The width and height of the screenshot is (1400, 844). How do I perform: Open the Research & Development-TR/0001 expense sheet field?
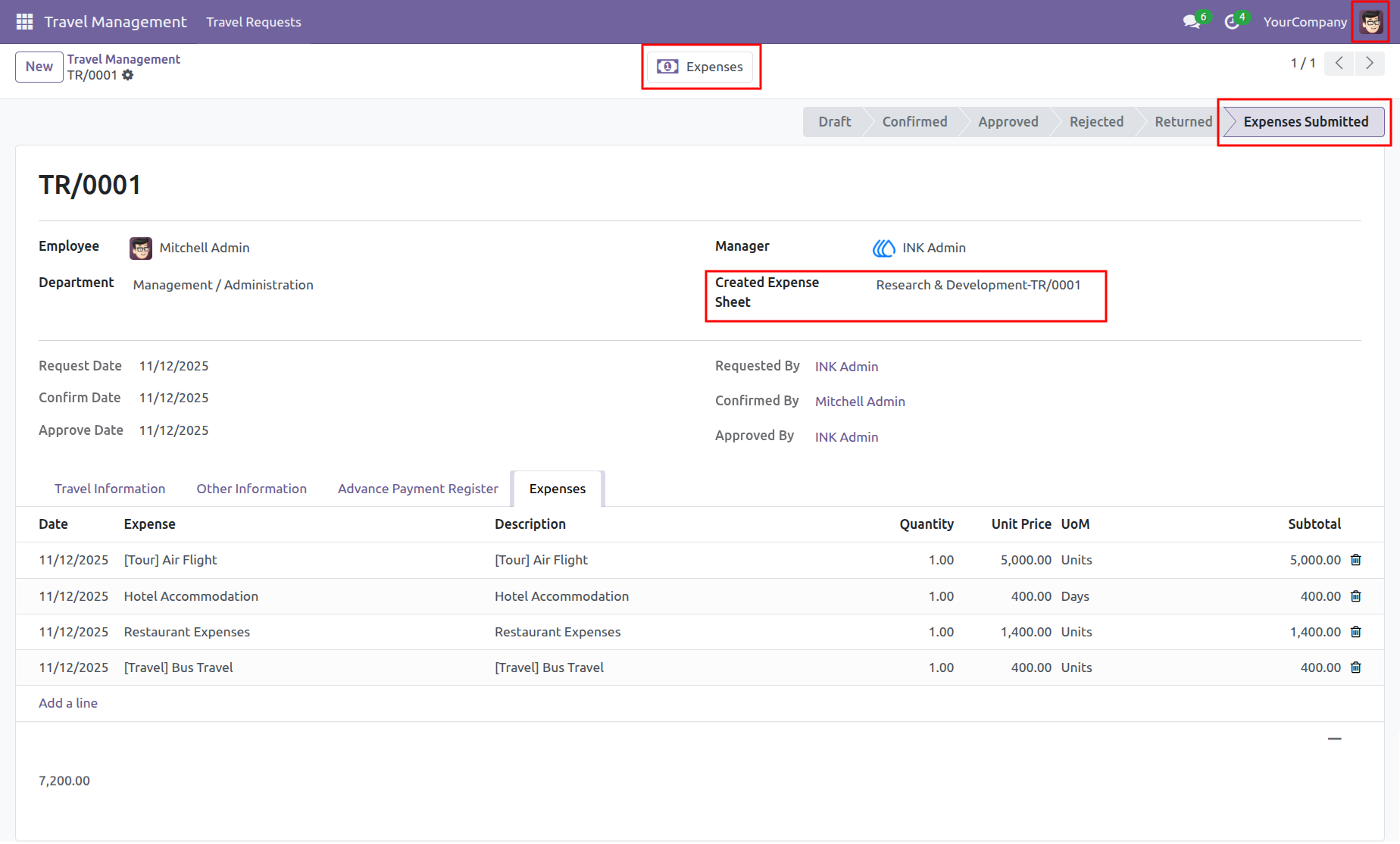(978, 285)
